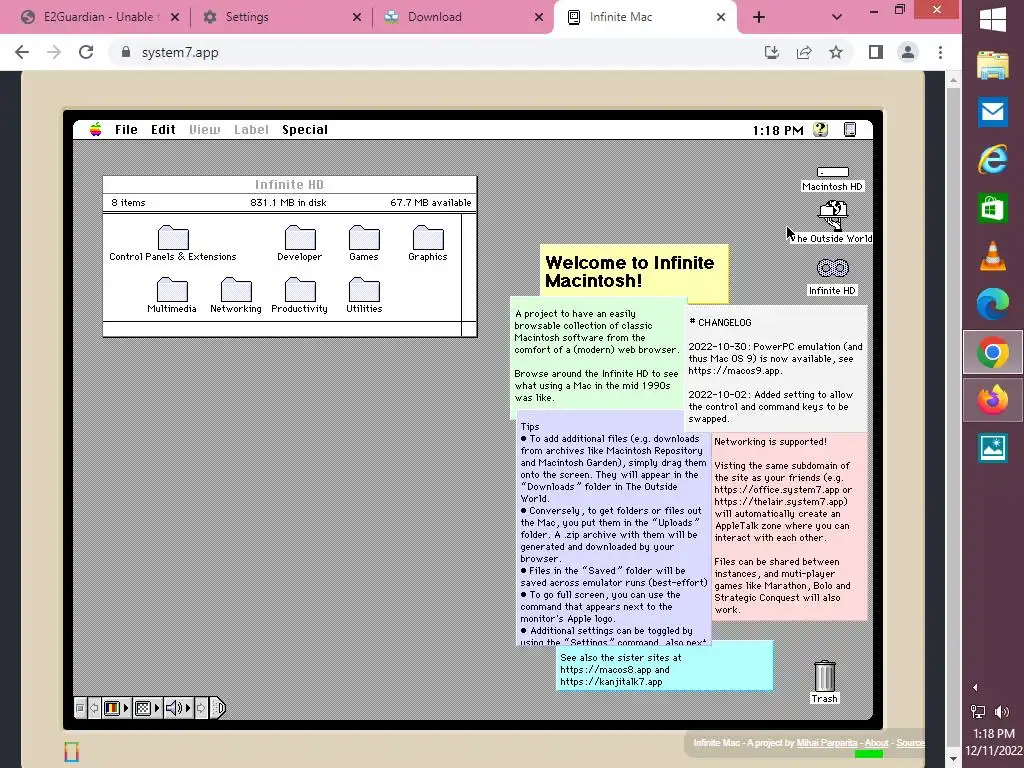Viewport: 1024px width, 768px height.
Task: Open the tab search chevron dropdown
Action: (837, 17)
